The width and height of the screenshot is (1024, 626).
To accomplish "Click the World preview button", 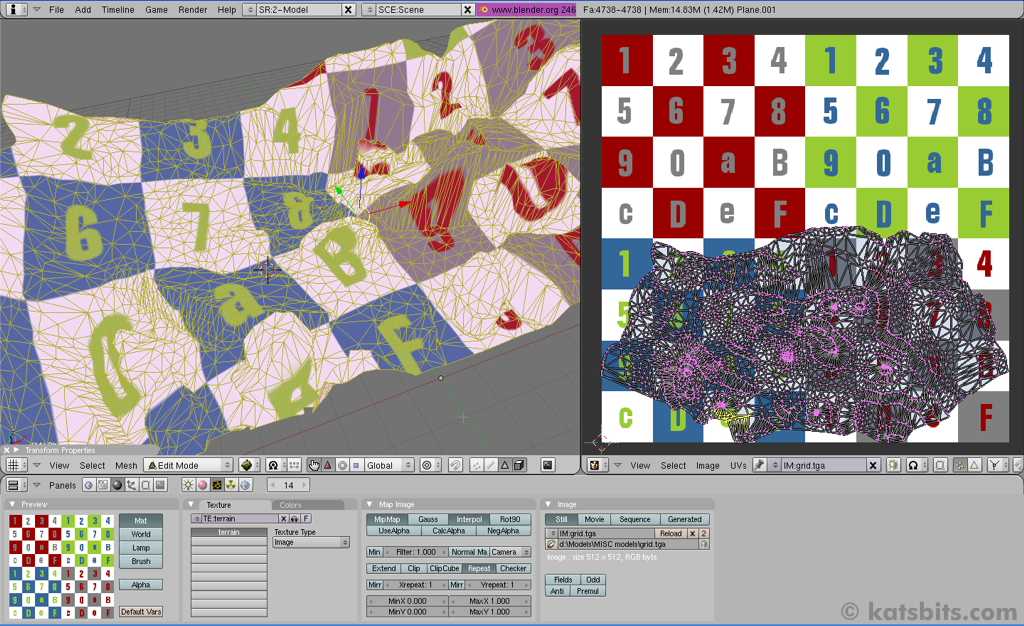I will tap(140, 534).
